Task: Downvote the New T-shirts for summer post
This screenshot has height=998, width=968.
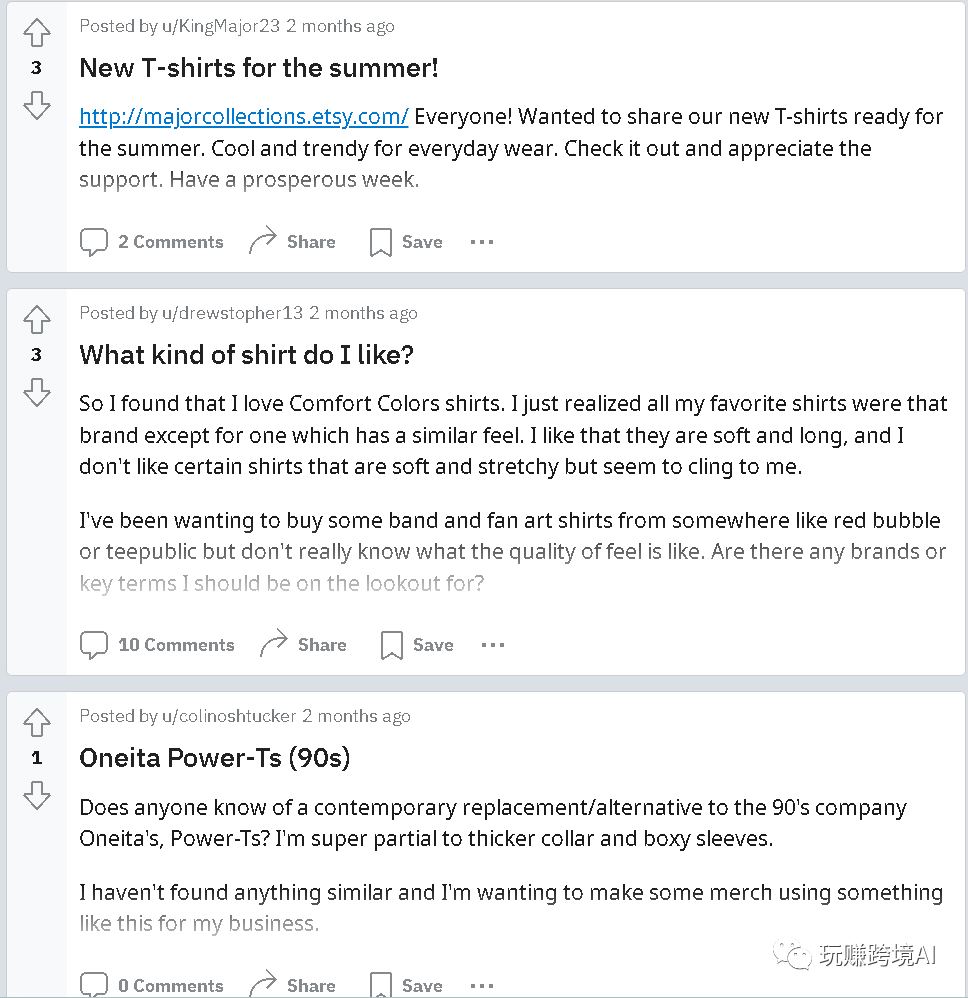Action: click(x=37, y=104)
